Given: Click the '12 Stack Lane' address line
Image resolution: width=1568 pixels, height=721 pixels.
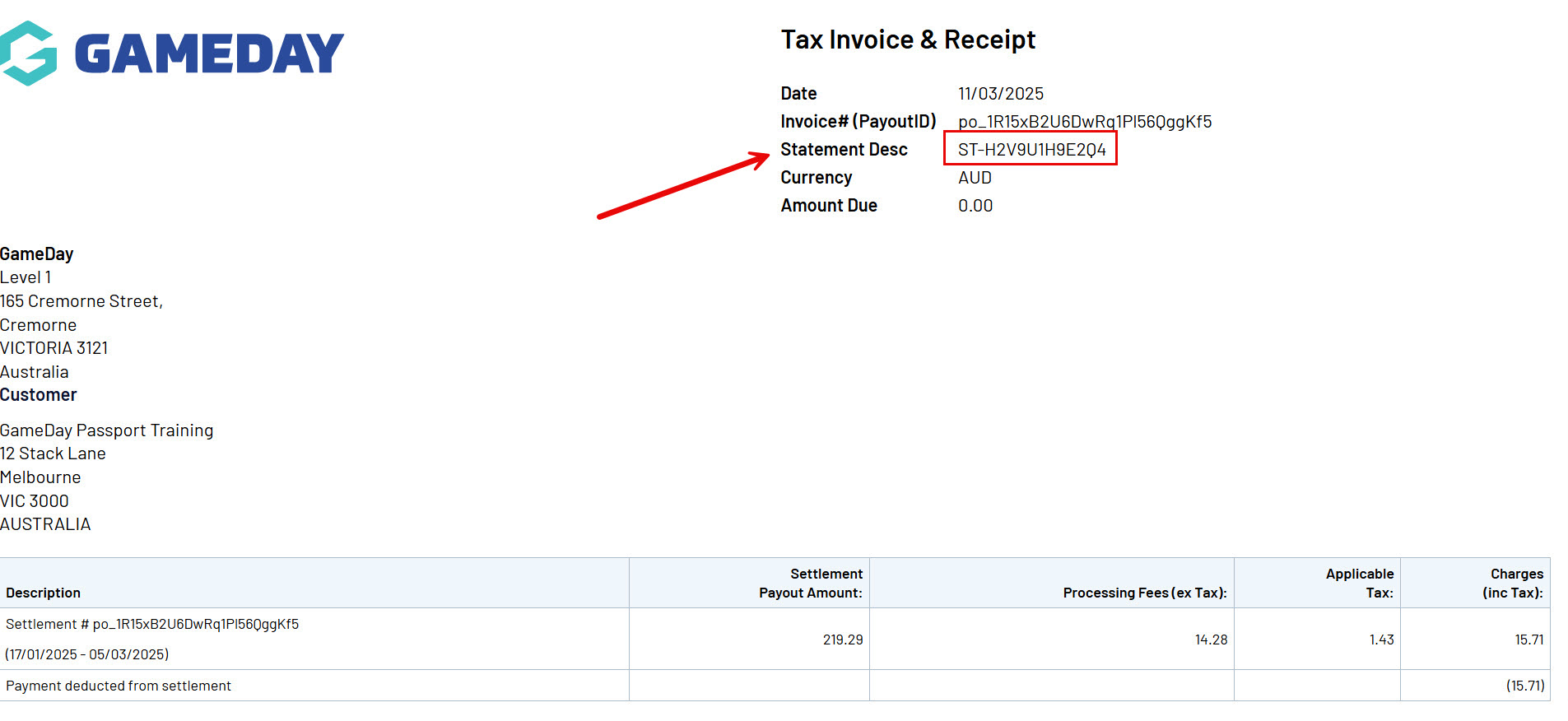Looking at the screenshot, I should [53, 454].
